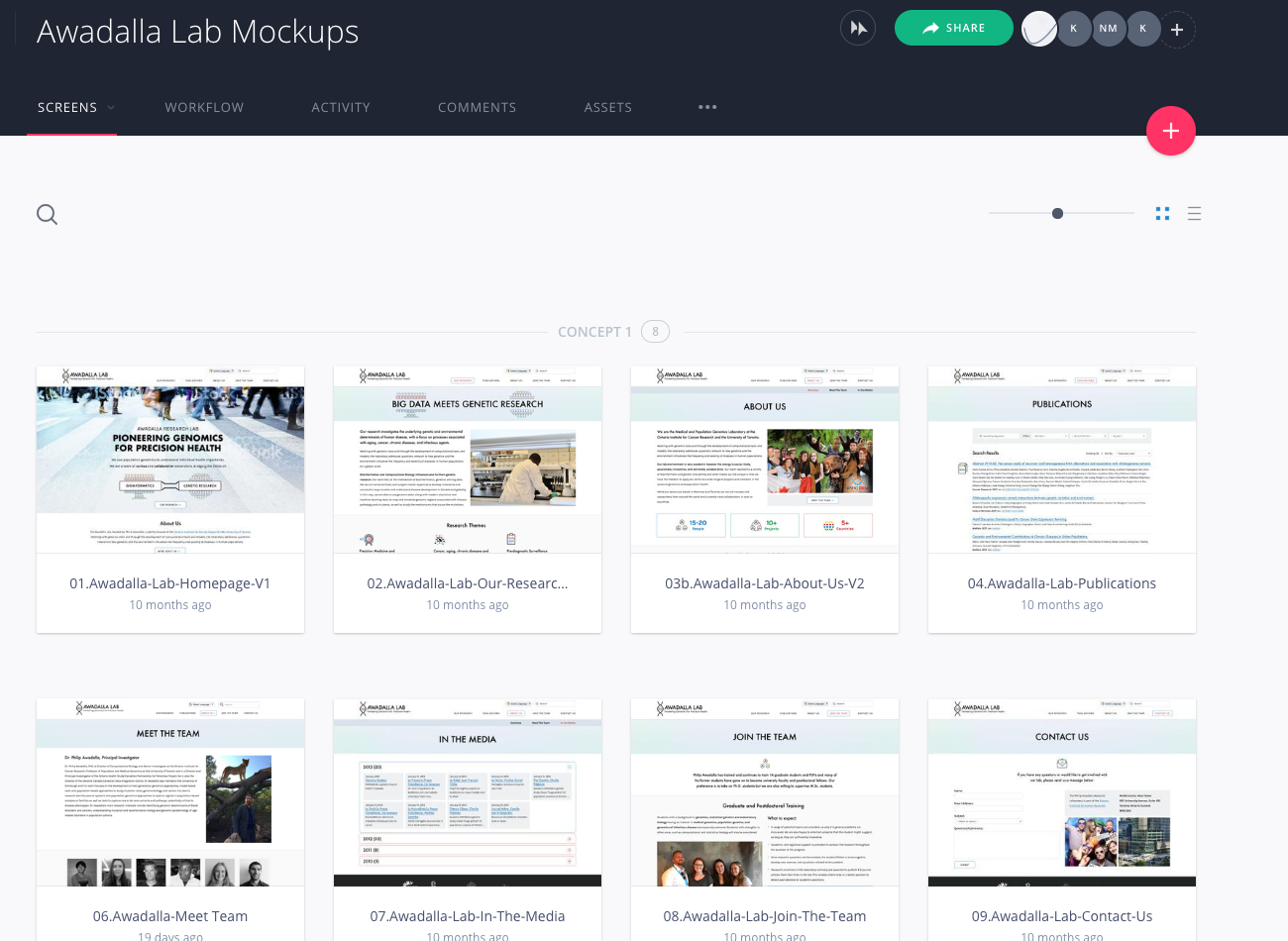
Task: Open the Workflow tab
Action: tap(204, 107)
